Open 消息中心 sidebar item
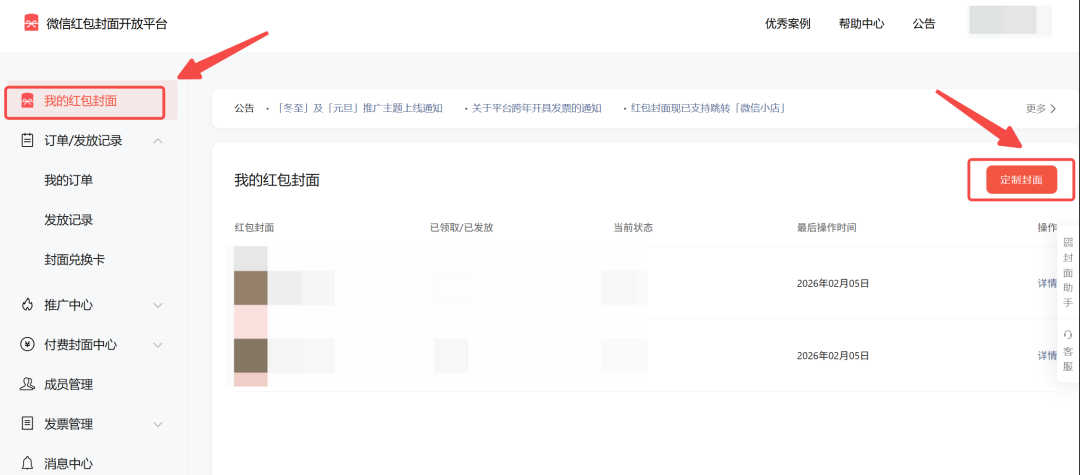The height and width of the screenshot is (475, 1080). (x=68, y=464)
